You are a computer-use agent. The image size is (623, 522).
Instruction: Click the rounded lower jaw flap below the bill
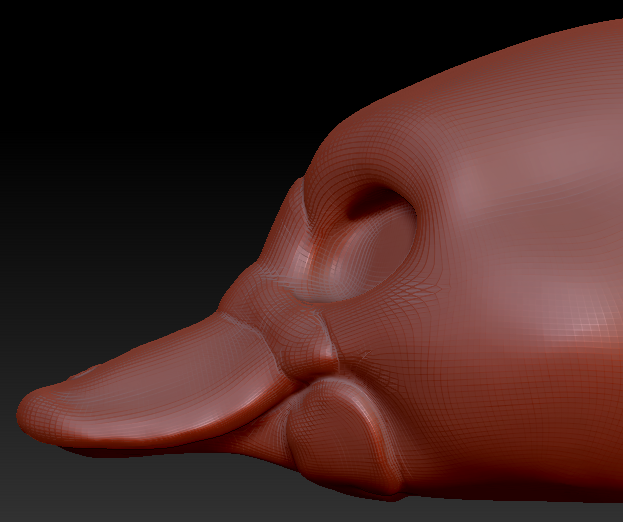click(344, 433)
